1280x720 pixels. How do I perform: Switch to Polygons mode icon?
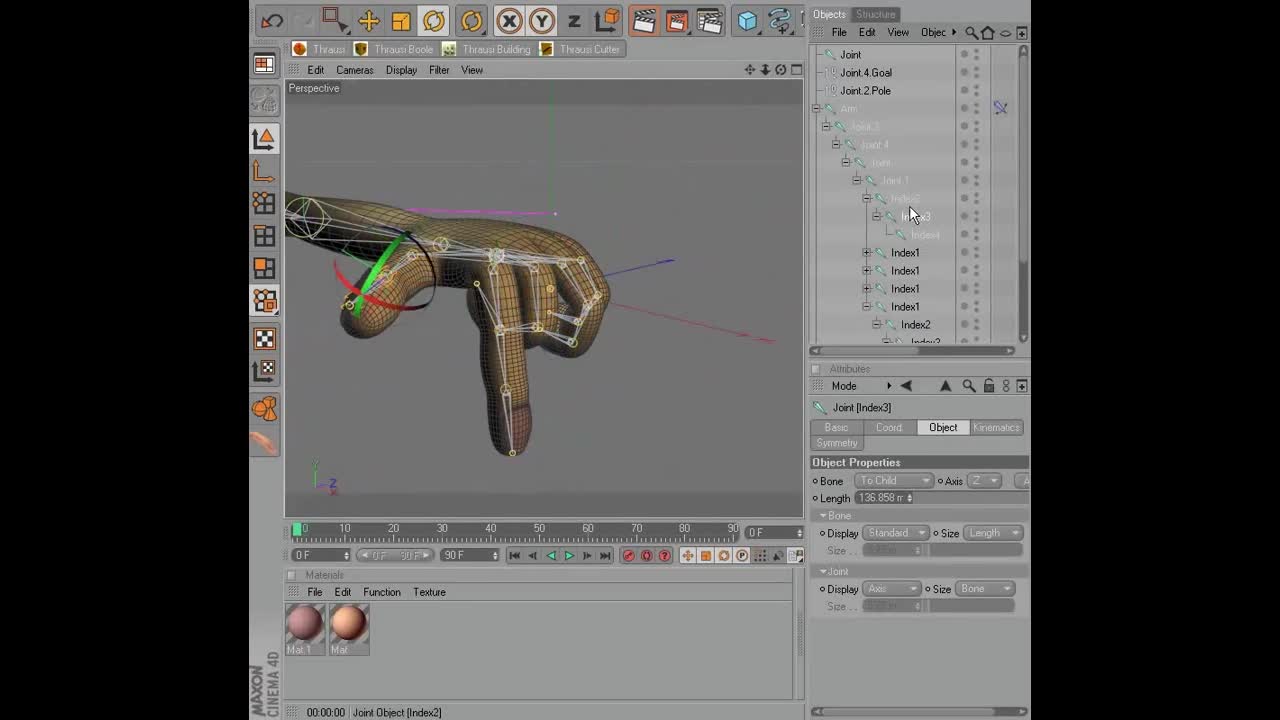(264, 268)
